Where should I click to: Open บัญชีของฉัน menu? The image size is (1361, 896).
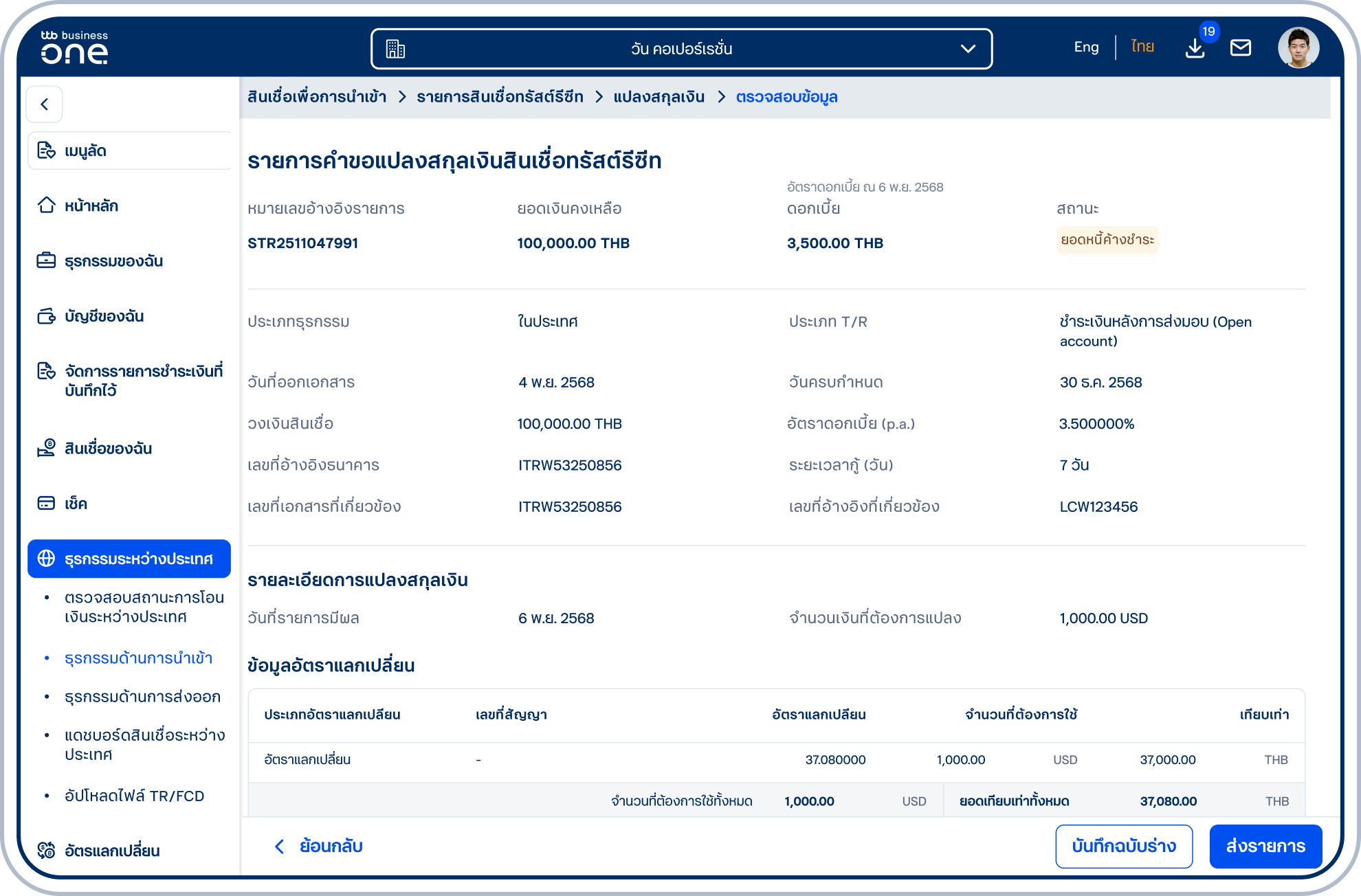click(104, 316)
